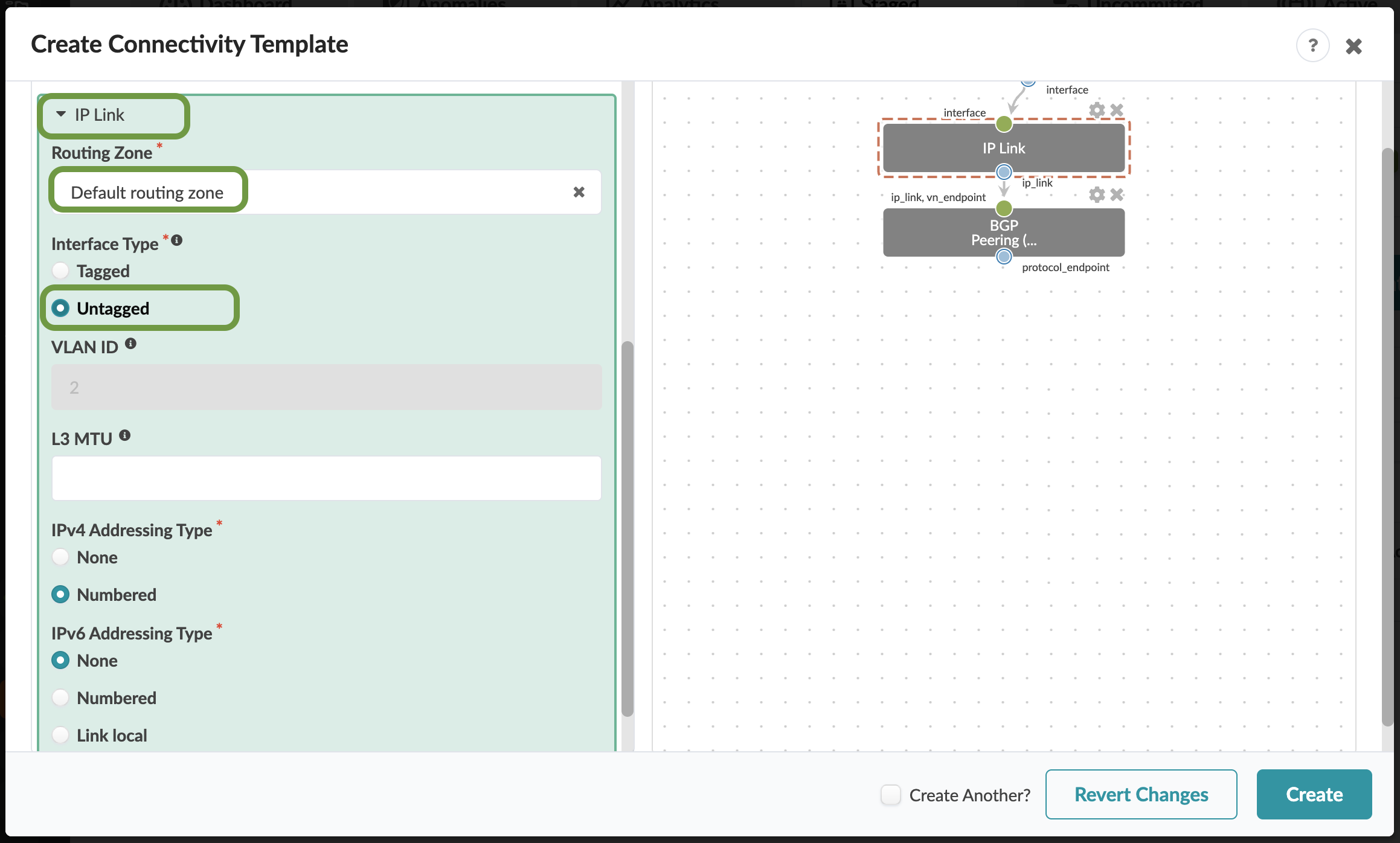Image resolution: width=1400 pixels, height=843 pixels.
Task: Open settings gear for BGP Peering node
Action: 1097,194
